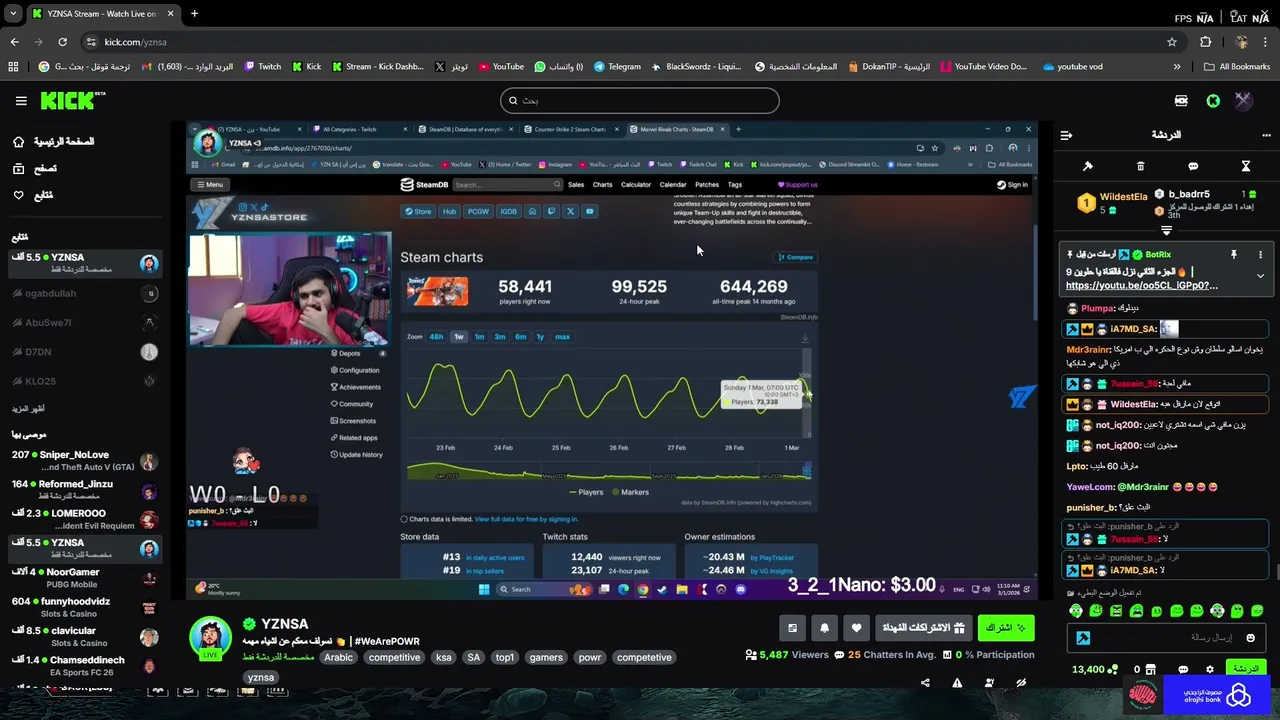This screenshot has width=1280, height=720.
Task: Open chat settings gear icon
Action: click(1210, 669)
